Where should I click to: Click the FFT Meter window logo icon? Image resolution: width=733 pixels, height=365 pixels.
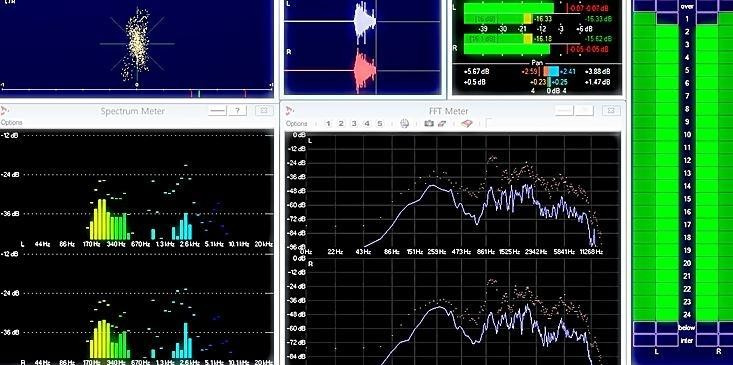pos(290,110)
